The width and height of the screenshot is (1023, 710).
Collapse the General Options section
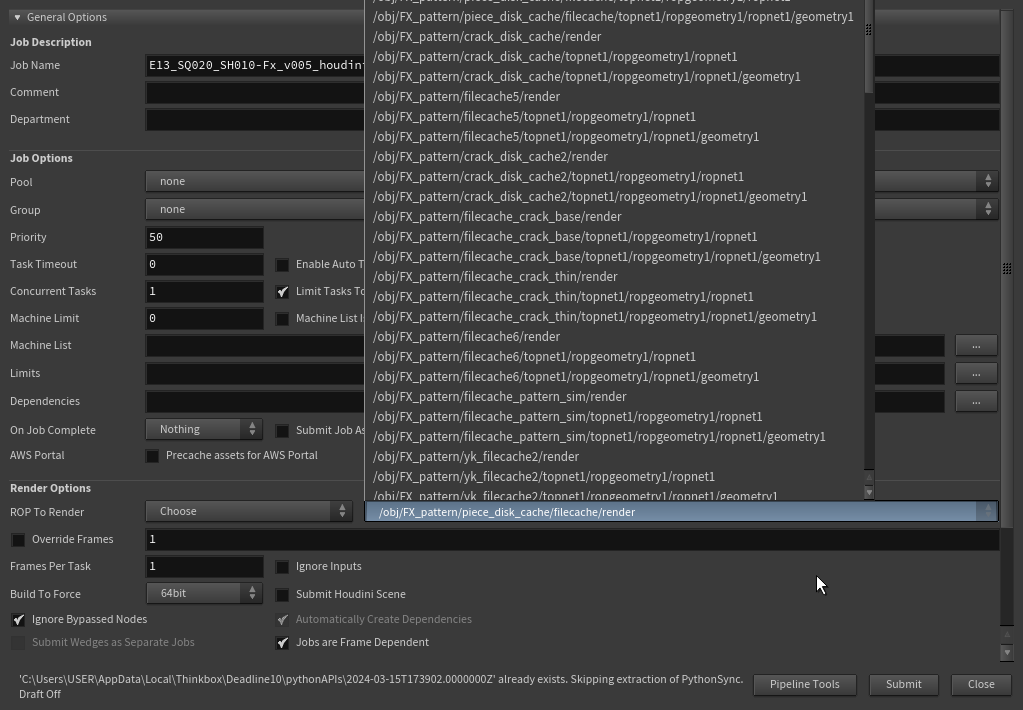18,17
